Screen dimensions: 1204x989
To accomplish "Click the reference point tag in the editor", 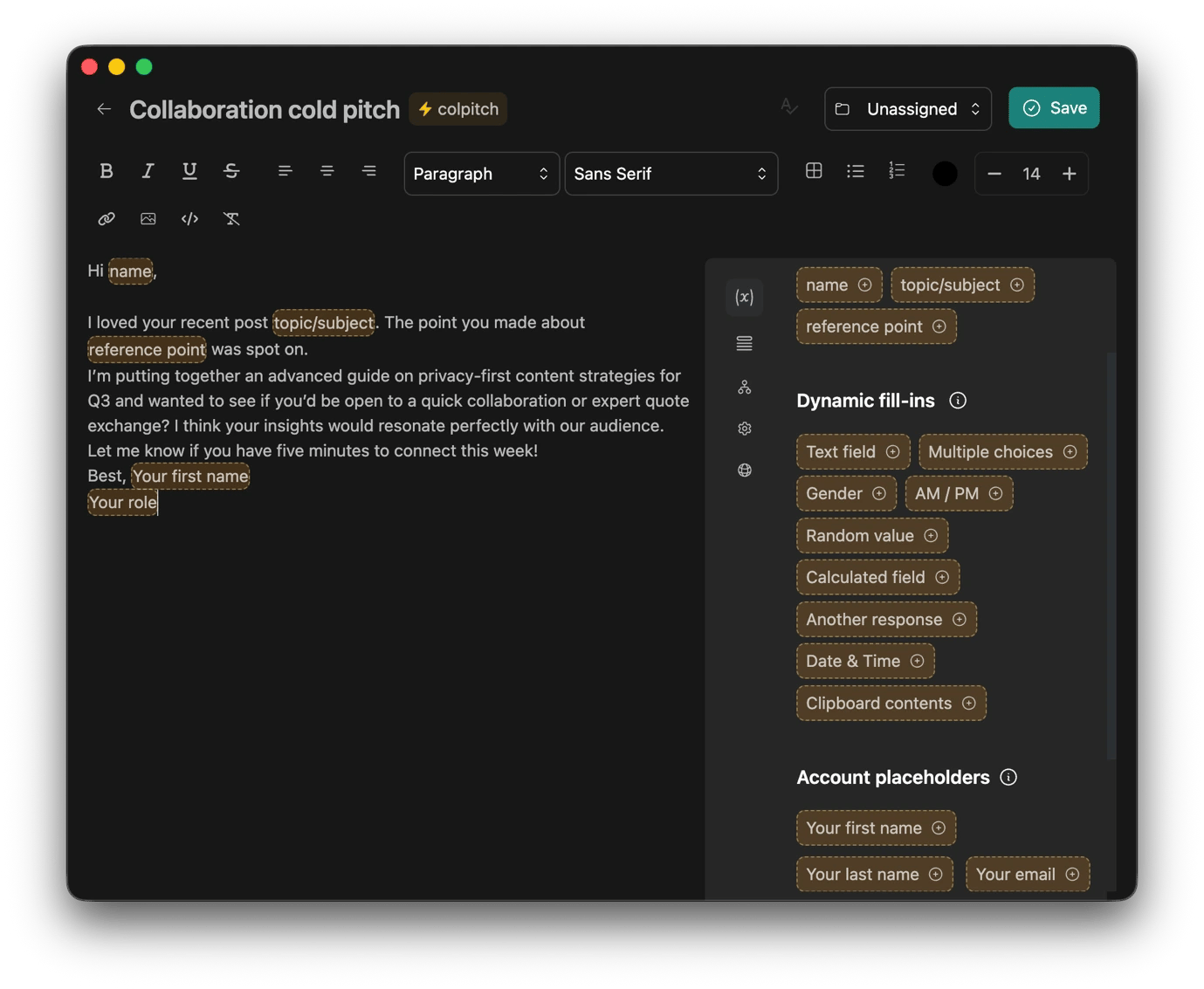I will 147,350.
